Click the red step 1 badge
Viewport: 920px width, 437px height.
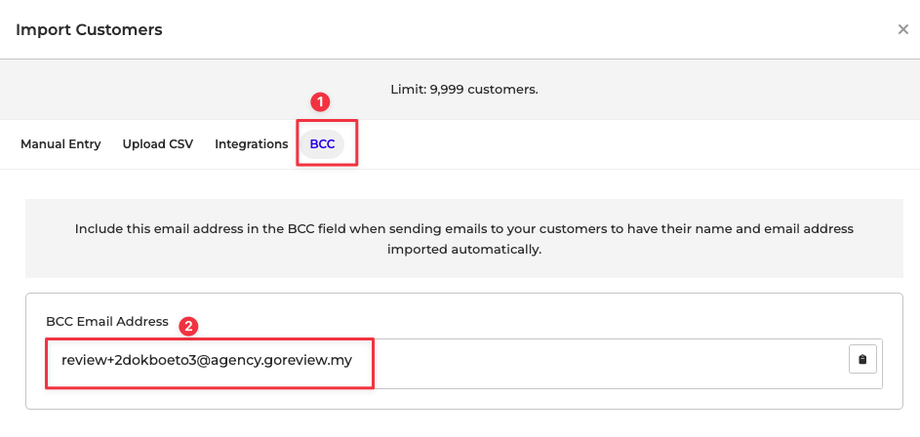(320, 101)
